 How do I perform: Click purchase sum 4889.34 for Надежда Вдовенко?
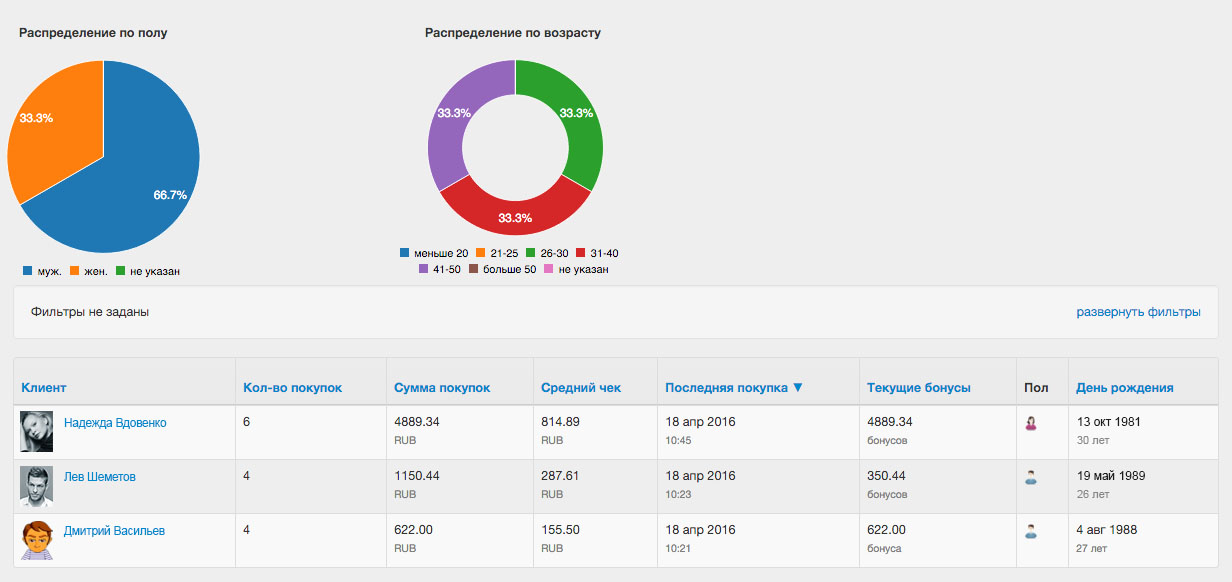(x=417, y=422)
